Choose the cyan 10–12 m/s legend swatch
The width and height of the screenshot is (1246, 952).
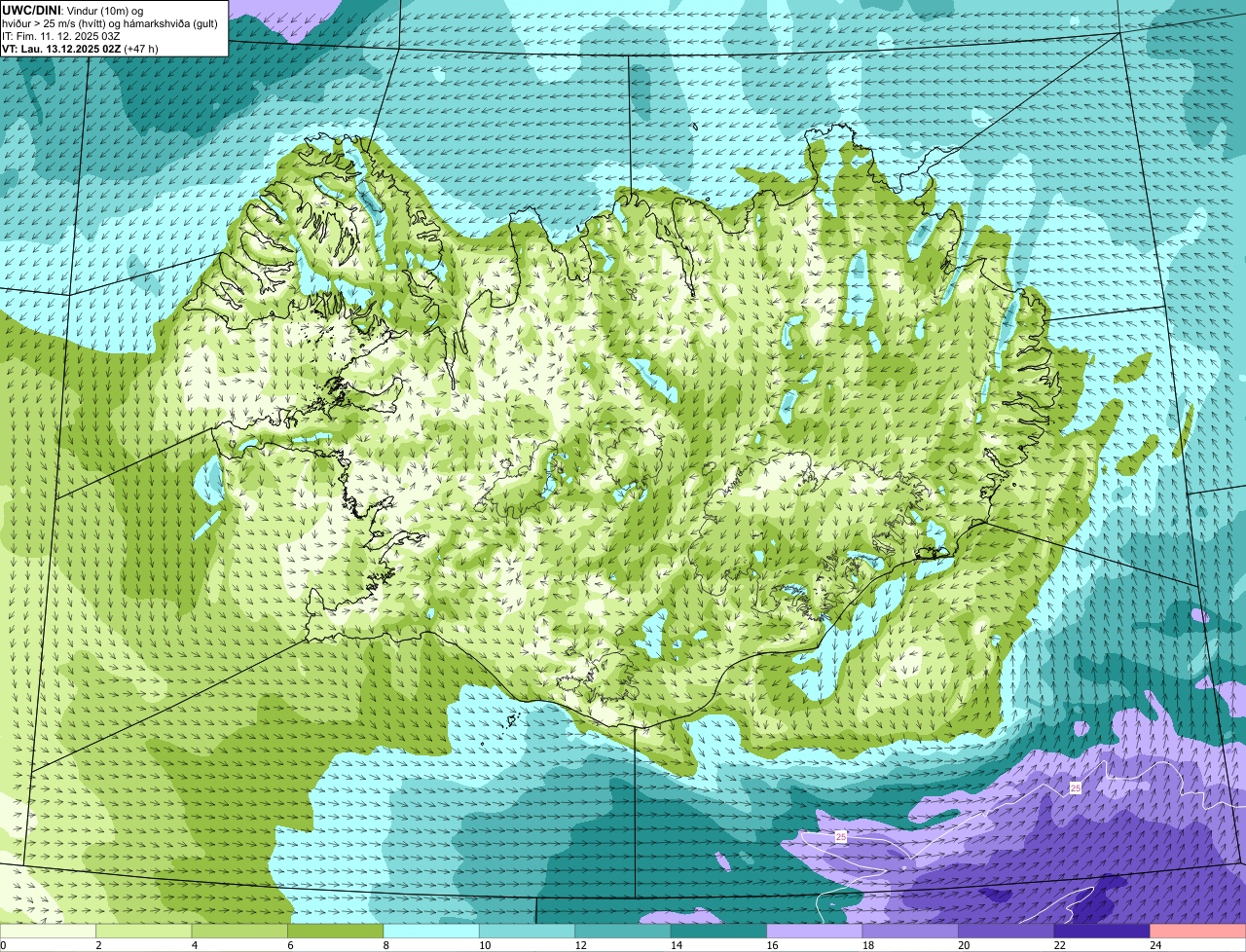527,931
